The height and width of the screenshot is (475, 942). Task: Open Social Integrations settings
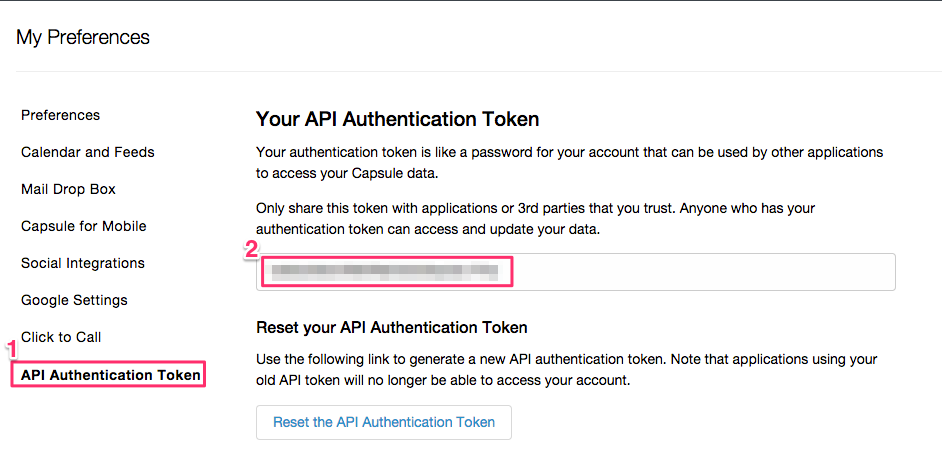click(x=83, y=263)
